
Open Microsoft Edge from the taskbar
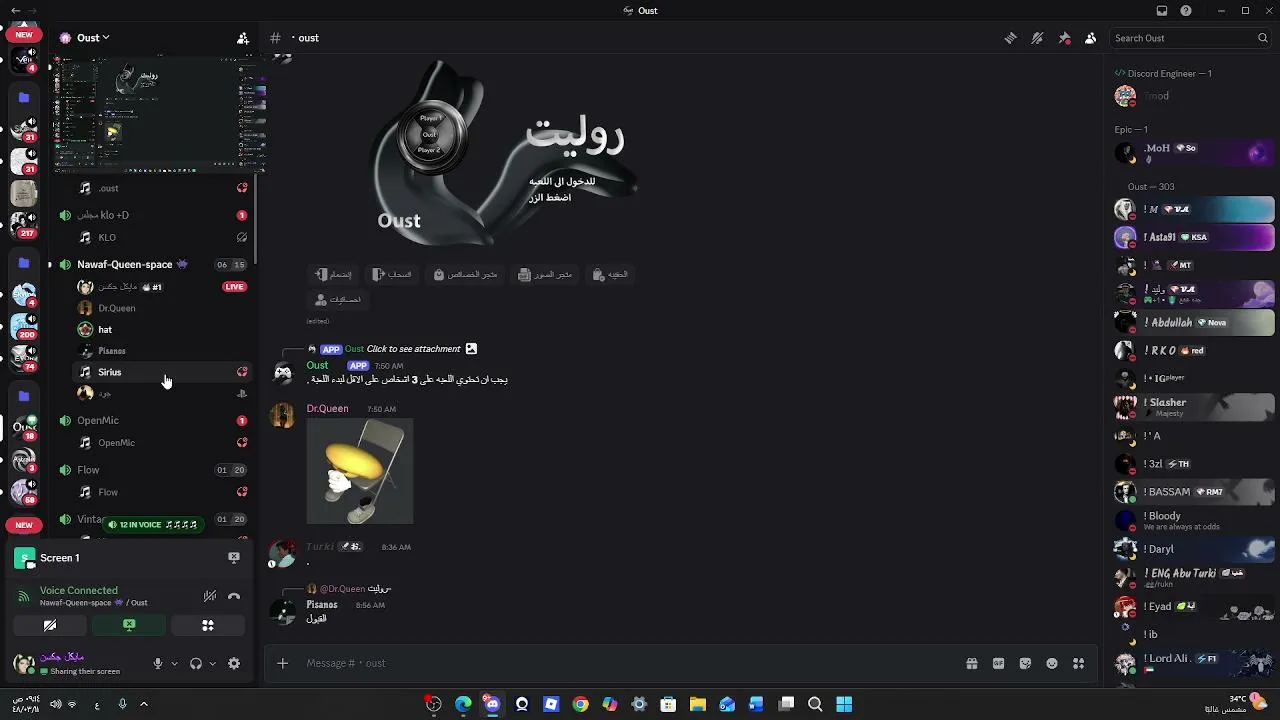coord(463,704)
